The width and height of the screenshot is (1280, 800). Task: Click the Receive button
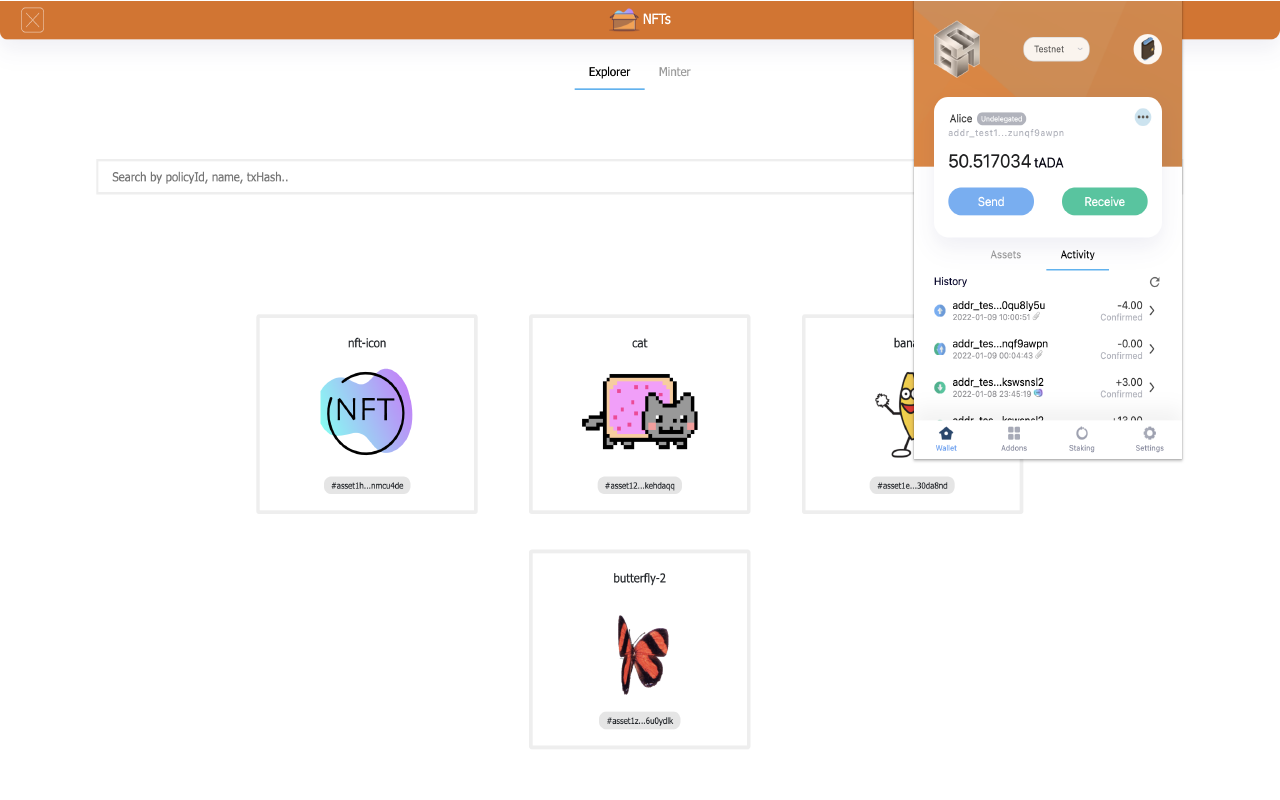pyautogui.click(x=1105, y=201)
